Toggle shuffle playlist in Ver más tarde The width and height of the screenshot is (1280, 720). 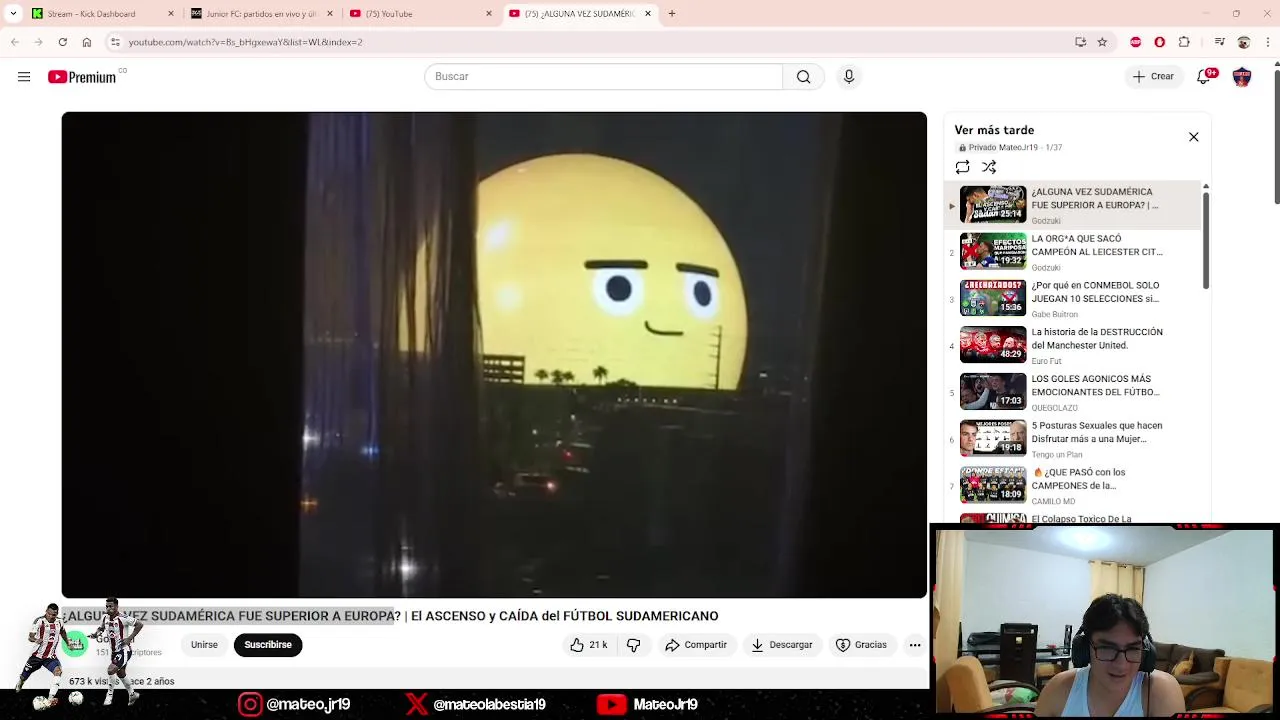click(x=989, y=167)
